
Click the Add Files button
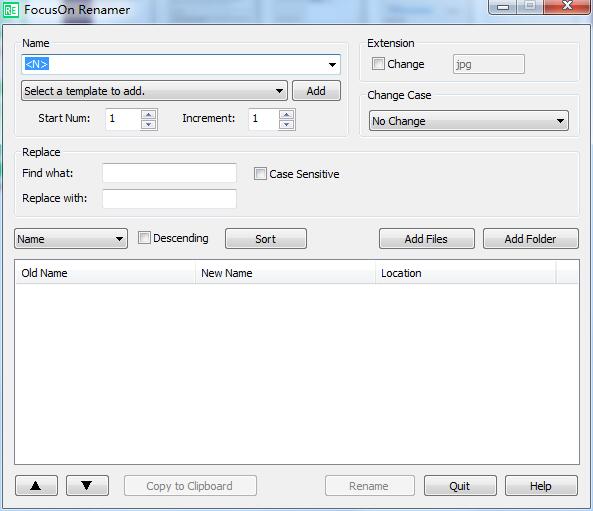[x=426, y=239]
